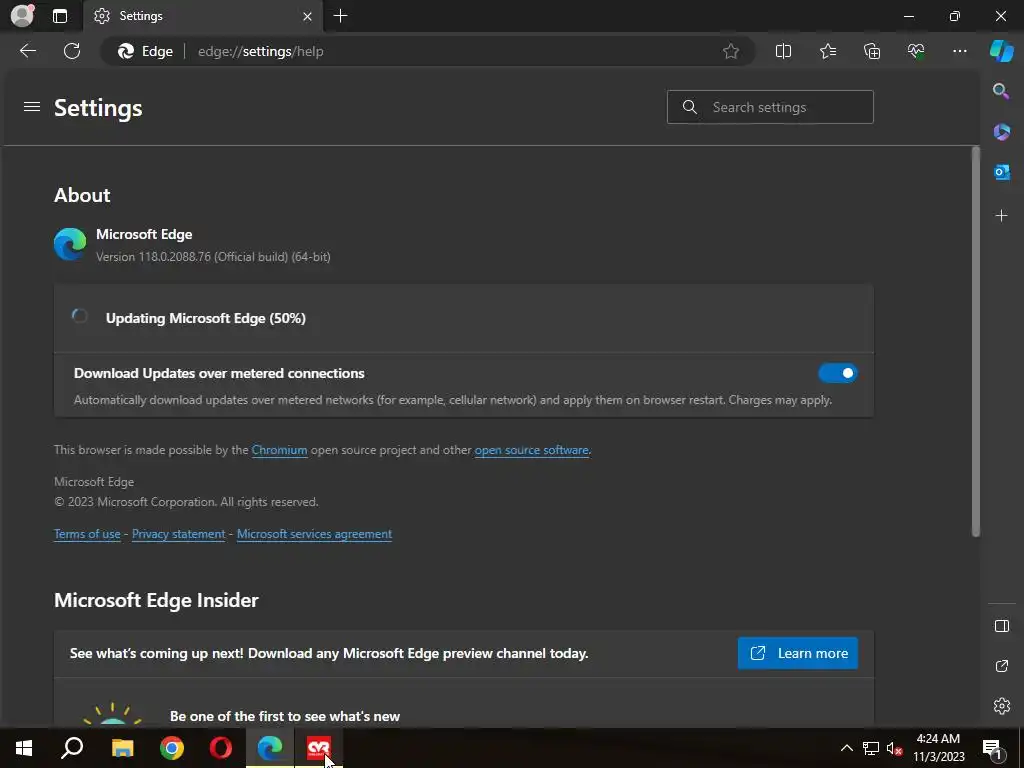Click the version 118.0.2088.76 text

(213, 257)
